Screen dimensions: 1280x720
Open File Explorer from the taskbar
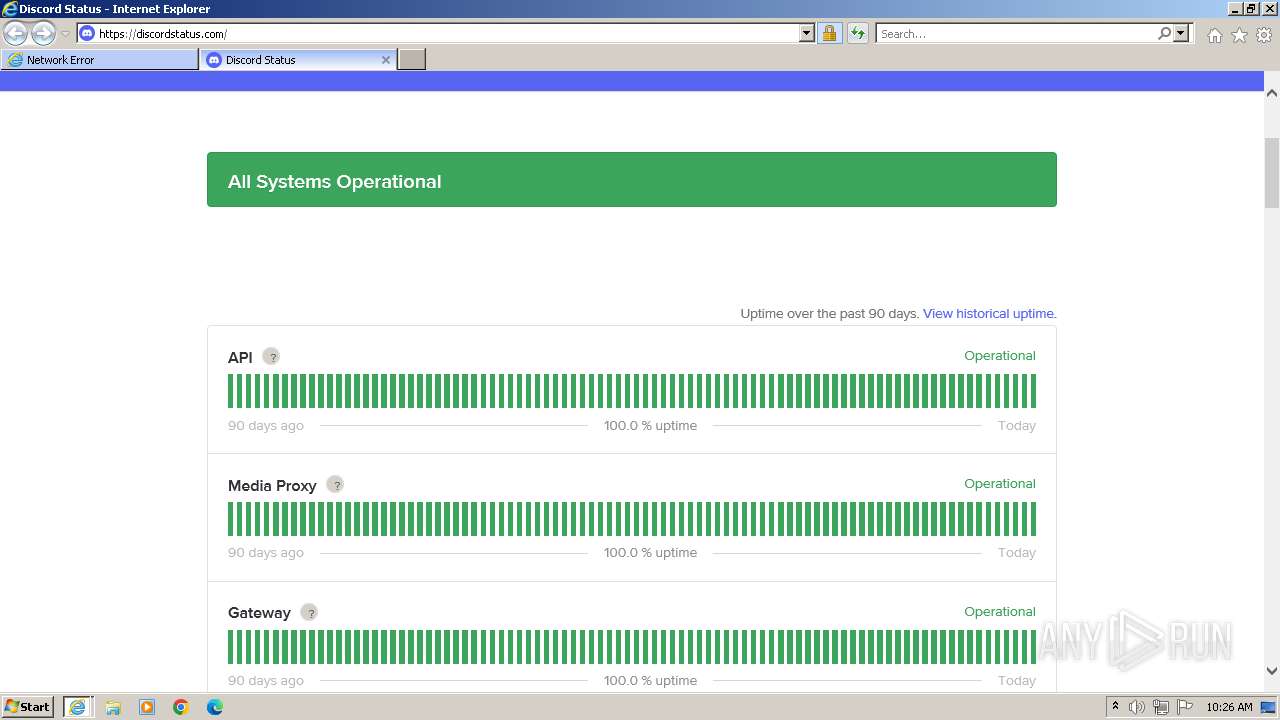(113, 707)
